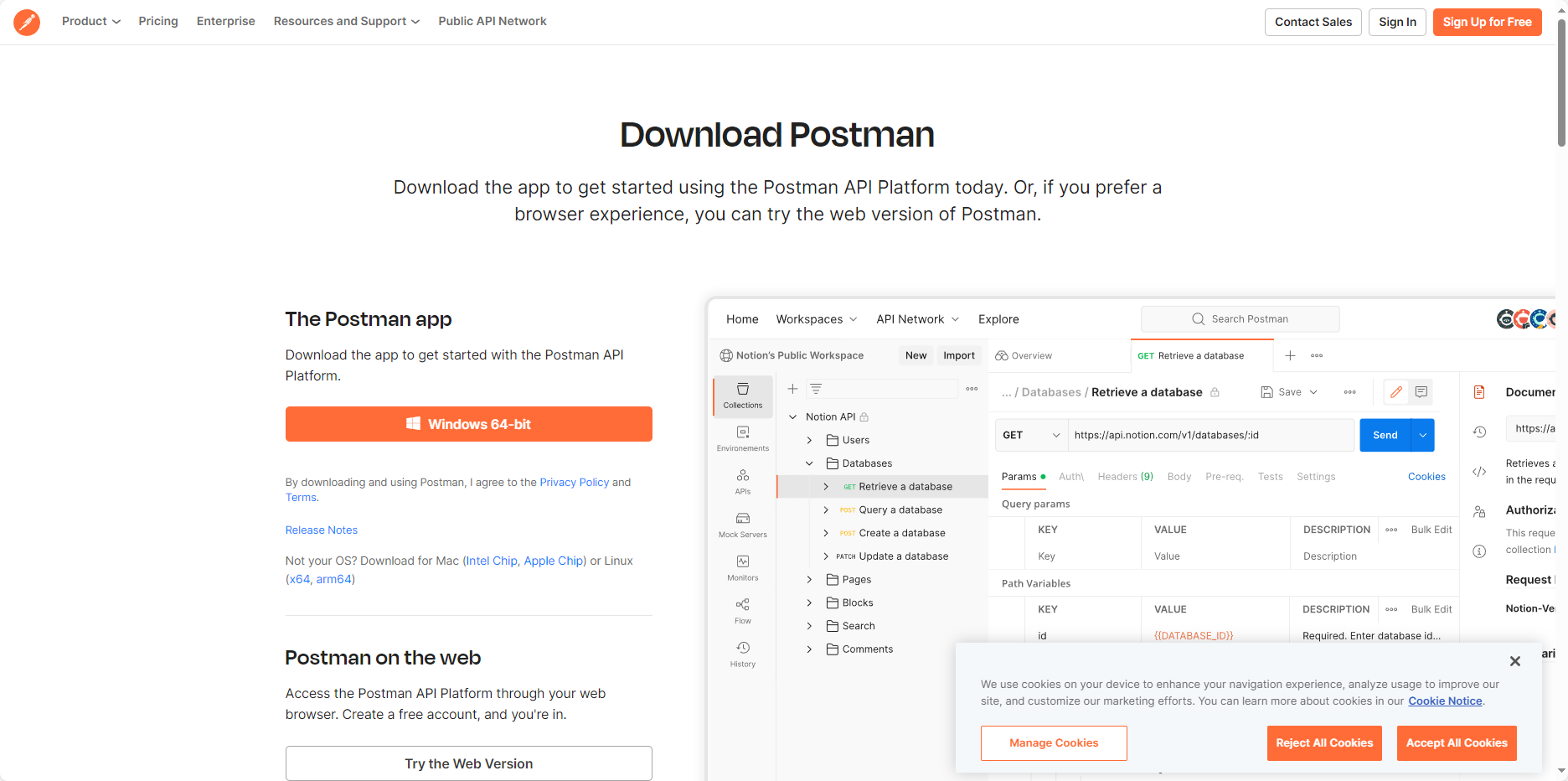Select Retrieve a database request
Screen dimensions: 1568x781
click(905, 487)
